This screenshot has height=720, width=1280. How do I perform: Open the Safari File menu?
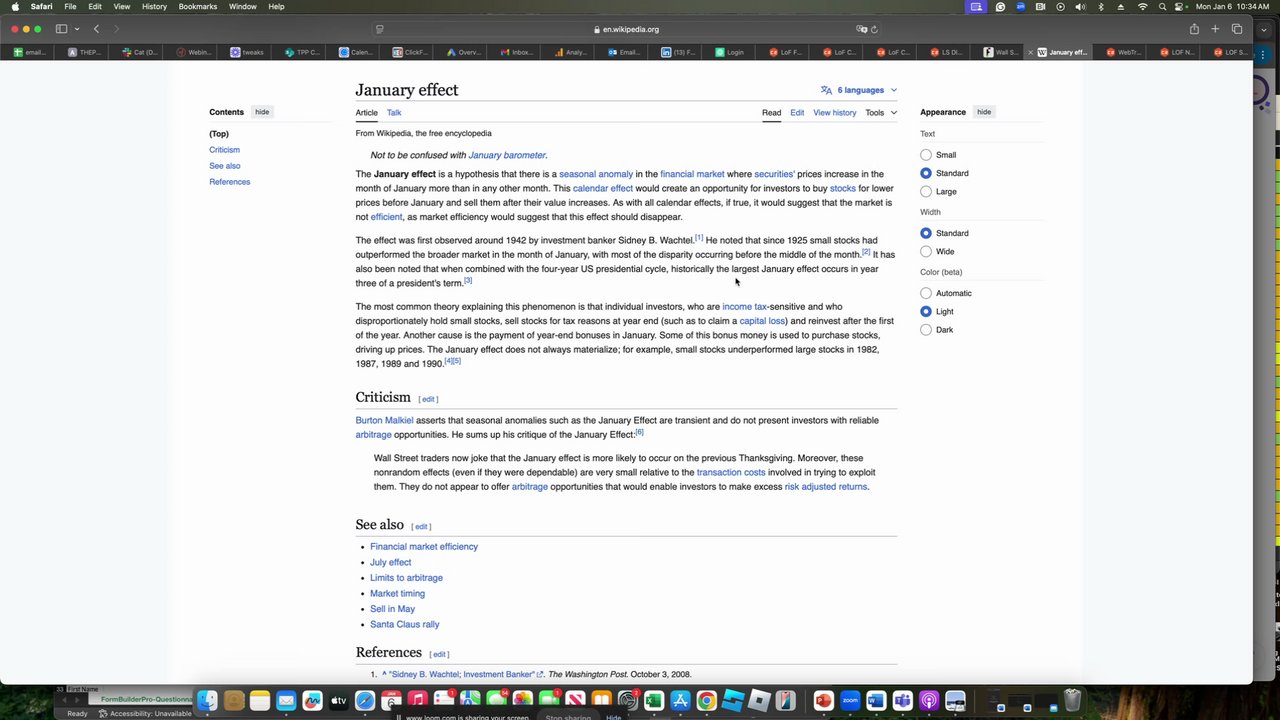(x=70, y=6)
